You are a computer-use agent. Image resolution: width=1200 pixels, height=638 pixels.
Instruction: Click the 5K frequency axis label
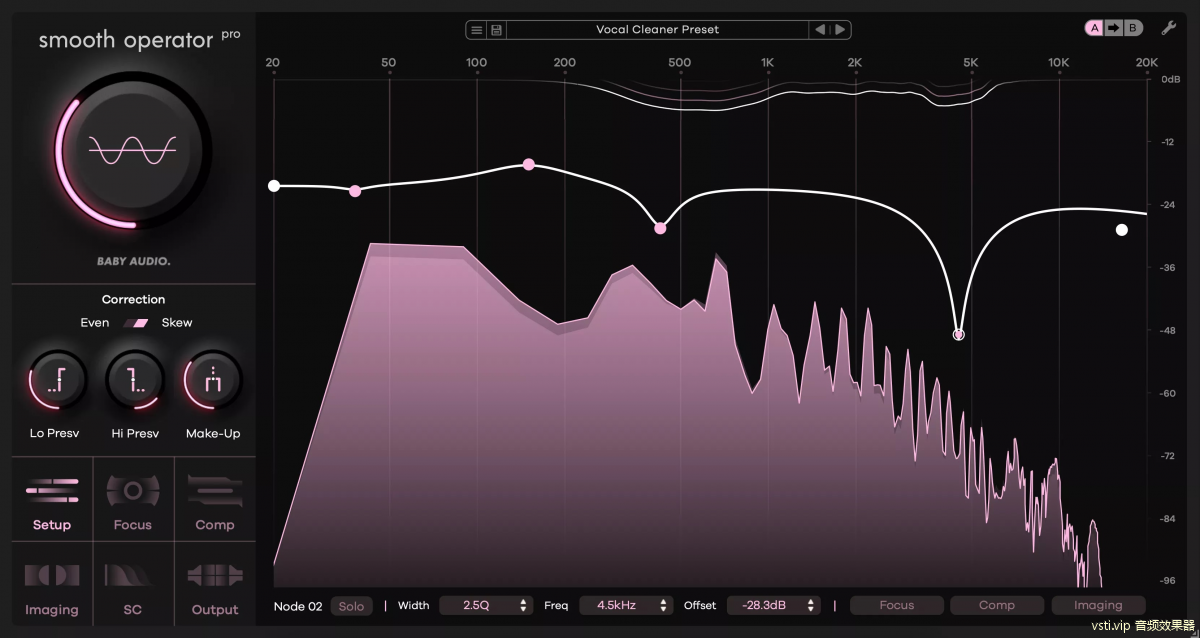pos(970,62)
